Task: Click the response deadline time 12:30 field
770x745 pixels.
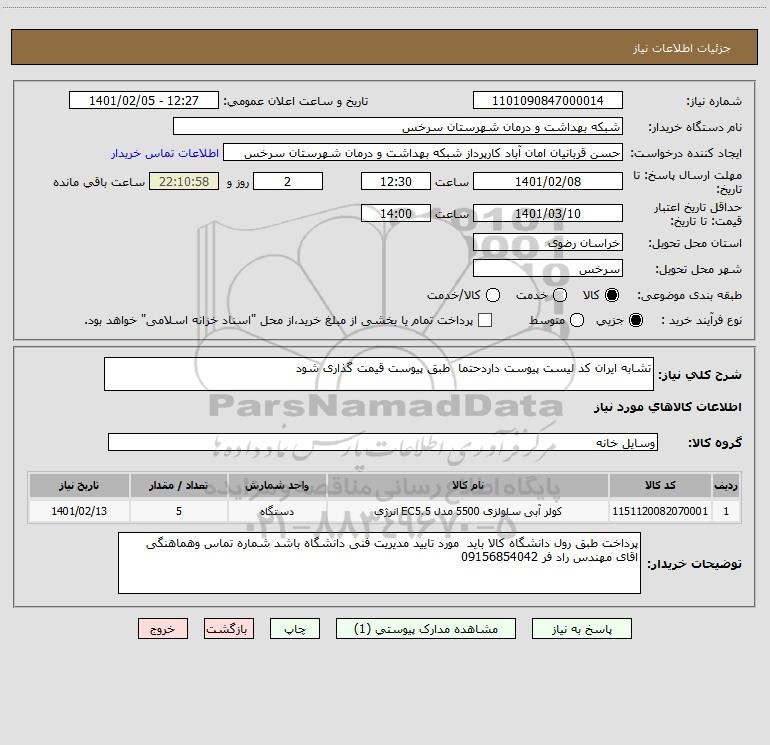Action: pyautogui.click(x=396, y=181)
